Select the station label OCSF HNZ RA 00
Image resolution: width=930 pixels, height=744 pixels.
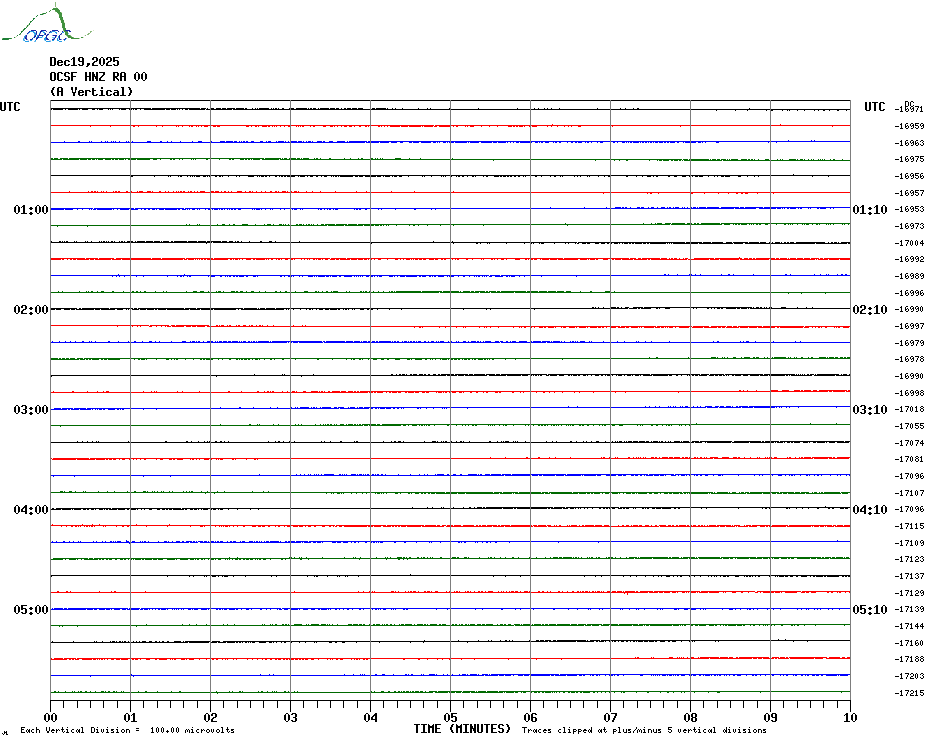point(98,77)
